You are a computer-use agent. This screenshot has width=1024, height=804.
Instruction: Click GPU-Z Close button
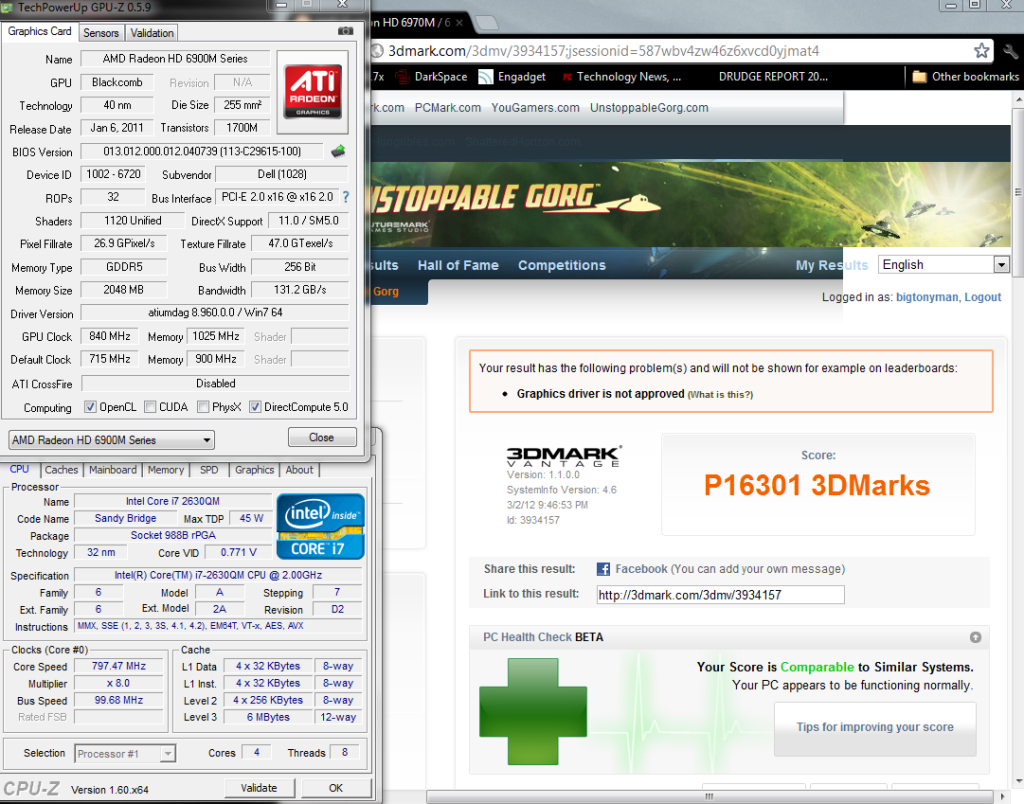[321, 437]
